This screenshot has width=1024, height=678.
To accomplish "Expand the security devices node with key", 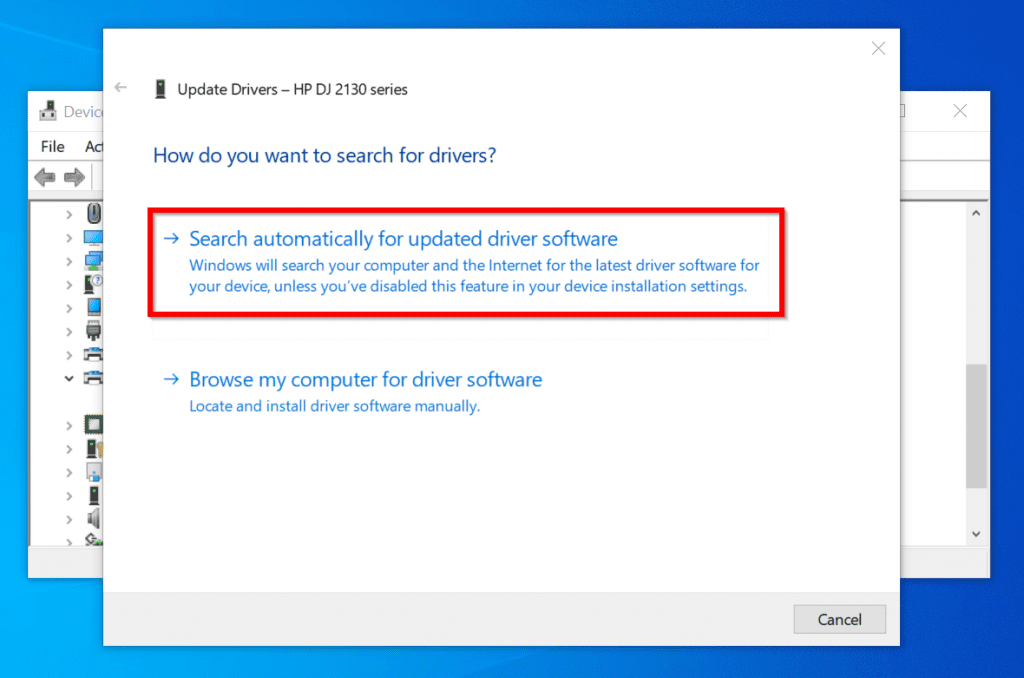I will [69, 449].
